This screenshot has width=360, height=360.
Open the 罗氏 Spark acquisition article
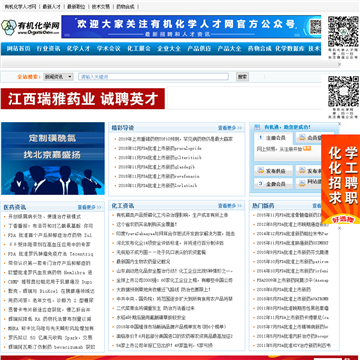click(50, 338)
